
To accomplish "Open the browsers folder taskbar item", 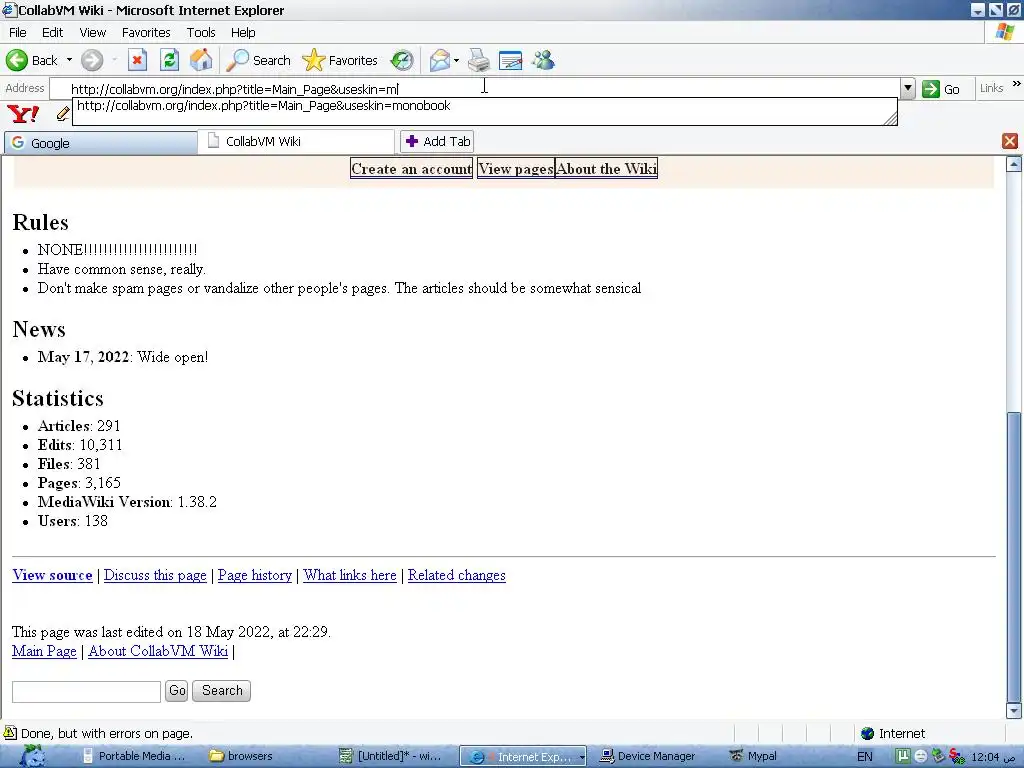I will coord(242,756).
